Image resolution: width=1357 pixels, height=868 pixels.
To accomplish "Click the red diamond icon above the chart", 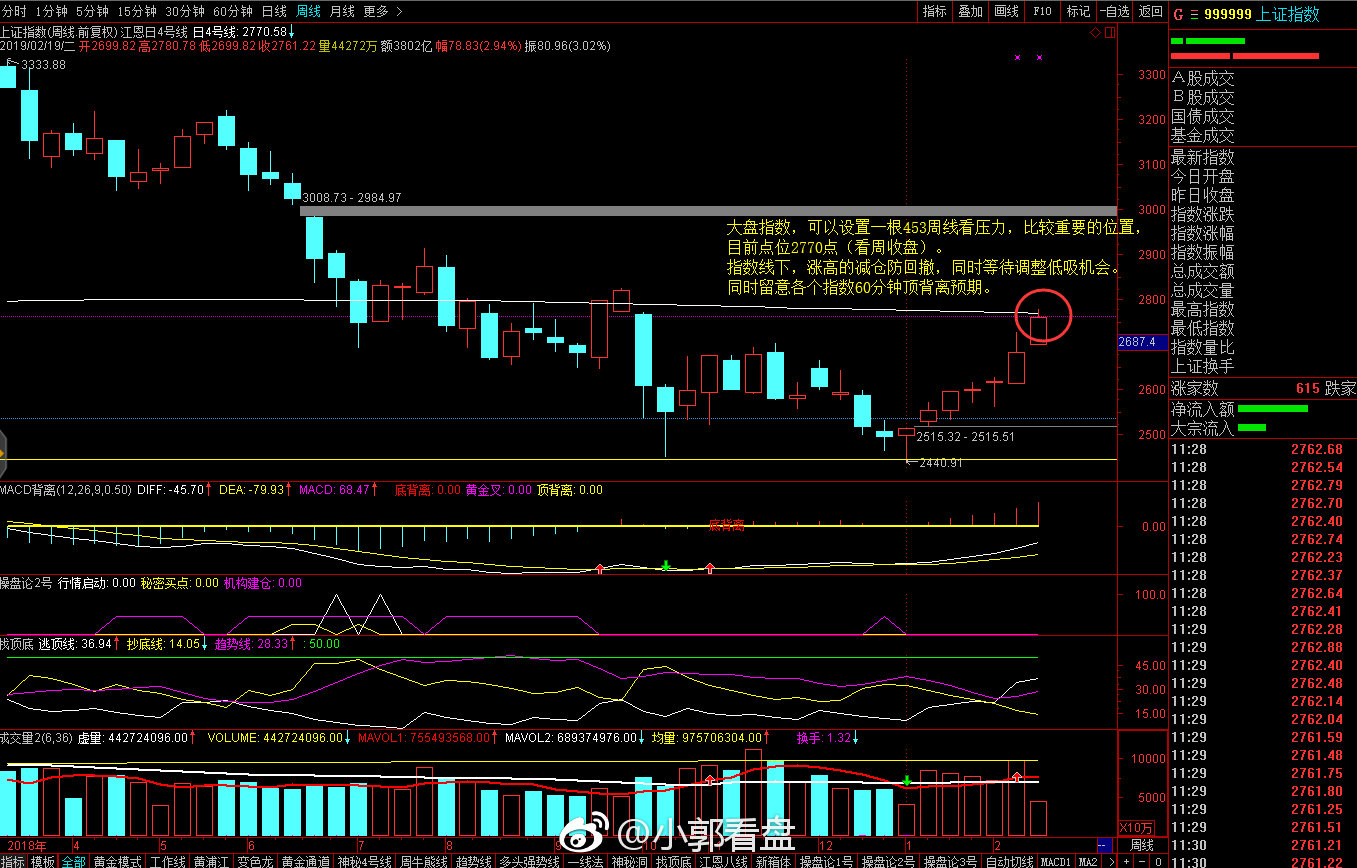I will pyautogui.click(x=1095, y=33).
